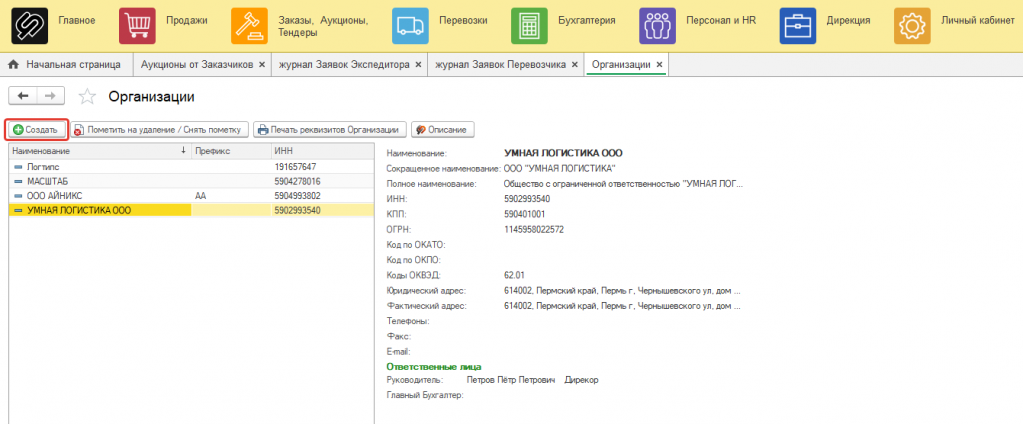The width and height of the screenshot is (1023, 424).
Task: Open the Бухгалтерия menu label
Action: 587,21
